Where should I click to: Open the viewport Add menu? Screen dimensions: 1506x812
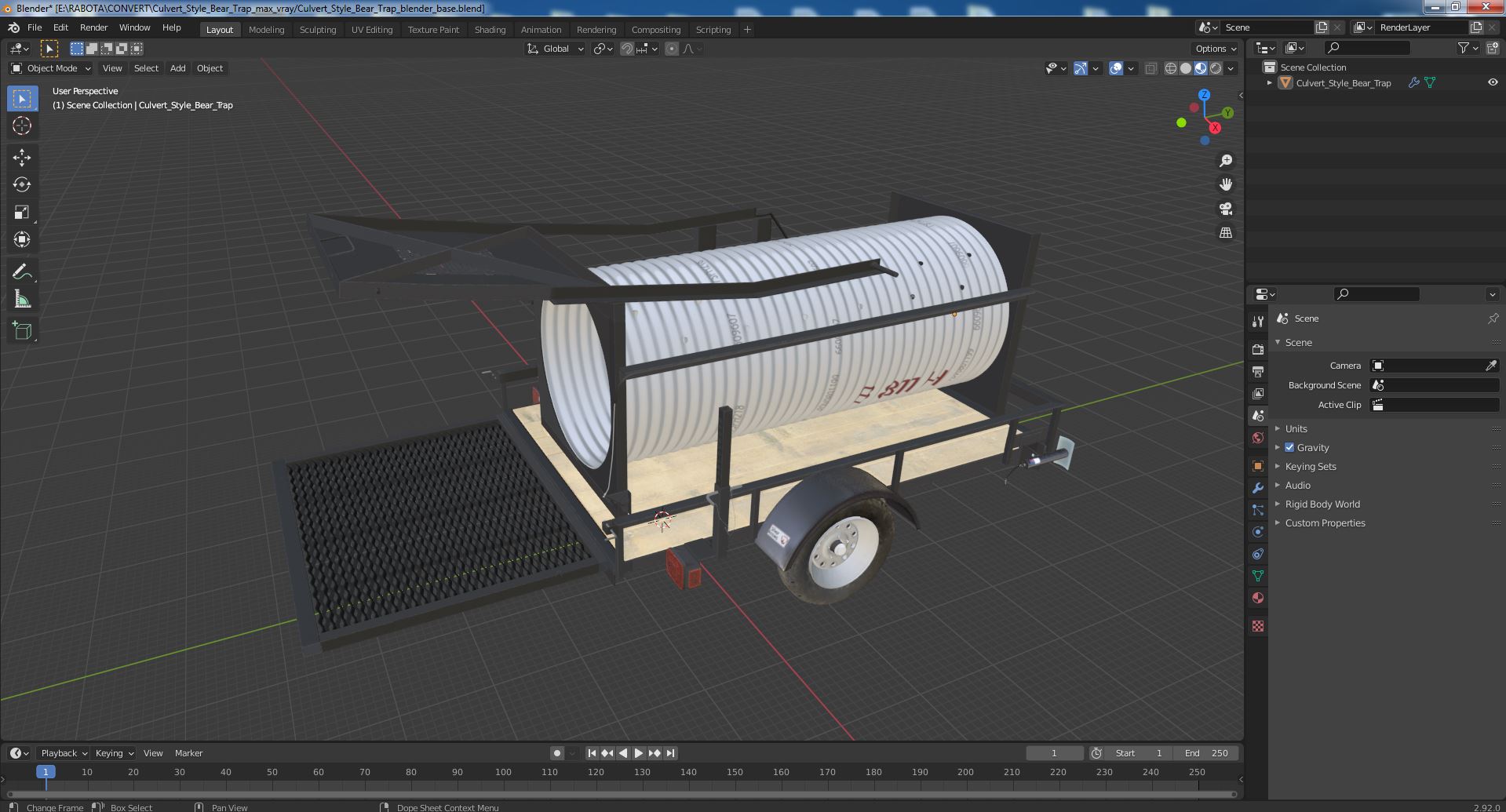click(178, 68)
